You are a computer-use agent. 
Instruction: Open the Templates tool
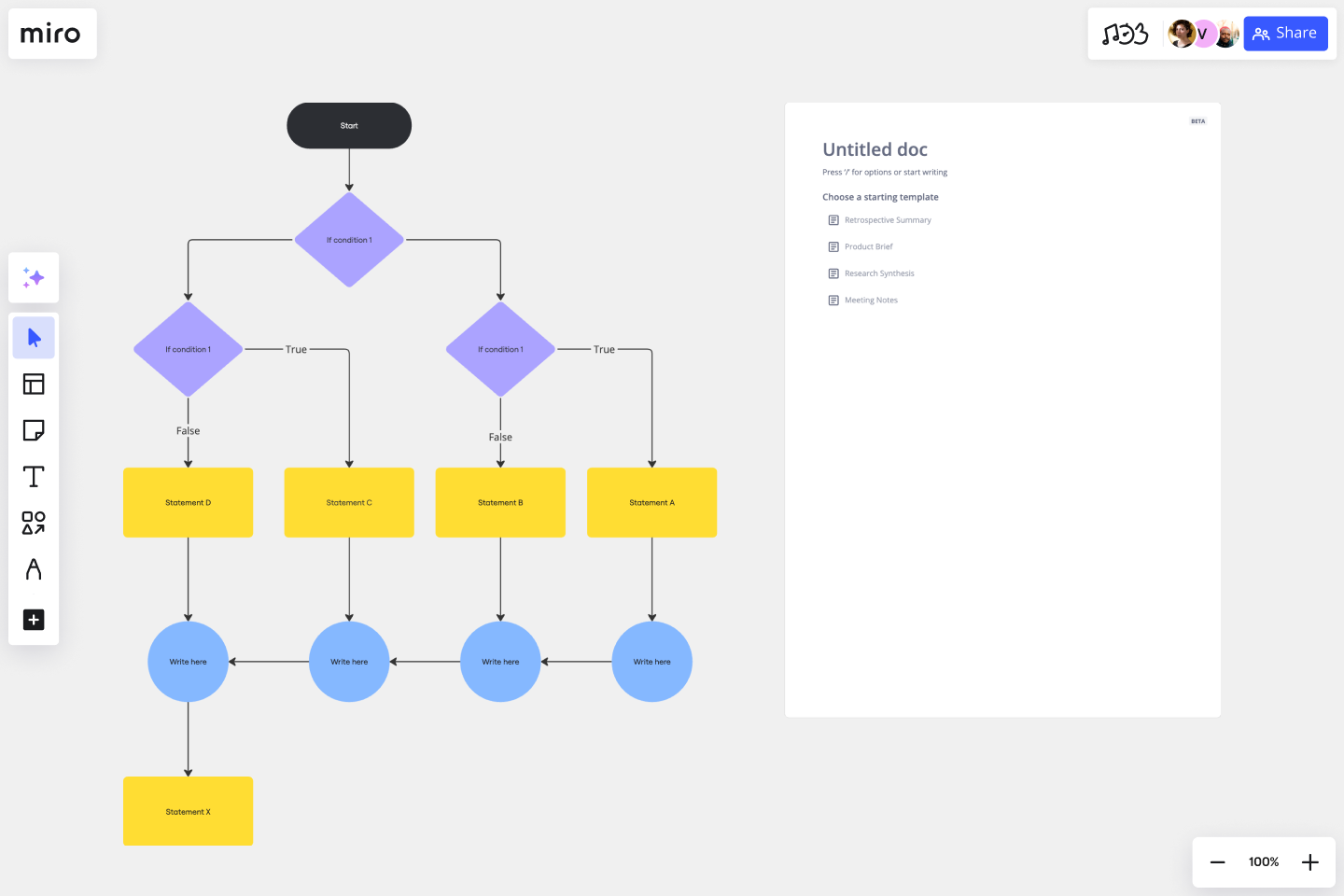point(34,384)
